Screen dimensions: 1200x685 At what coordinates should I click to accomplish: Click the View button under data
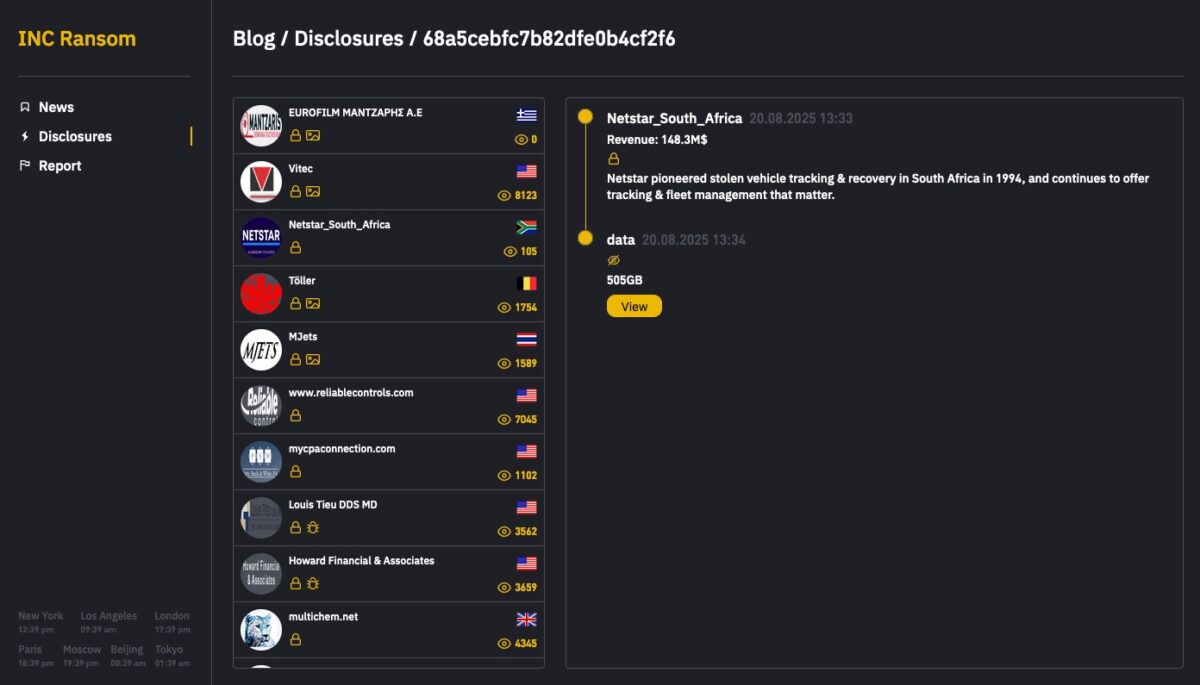[634, 306]
